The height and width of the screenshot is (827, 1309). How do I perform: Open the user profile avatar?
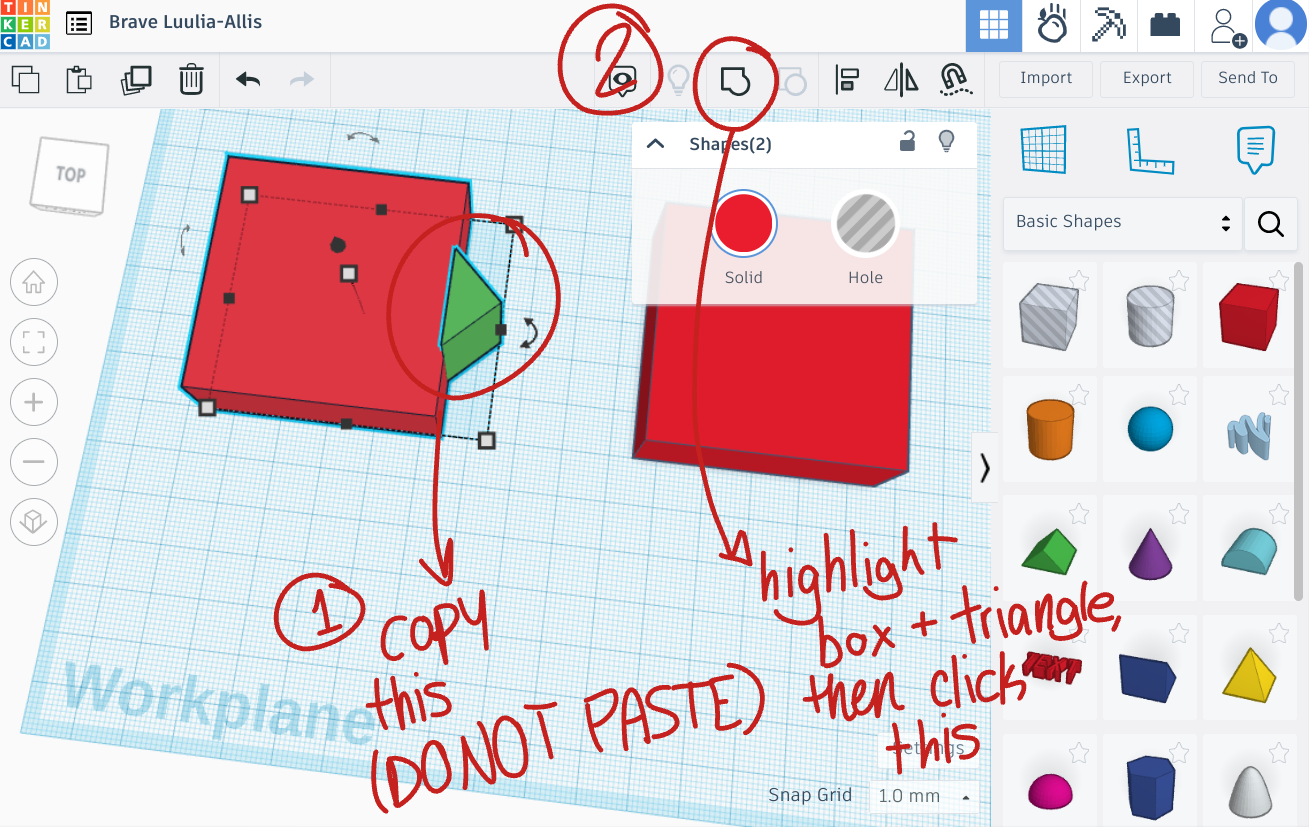(x=1281, y=26)
